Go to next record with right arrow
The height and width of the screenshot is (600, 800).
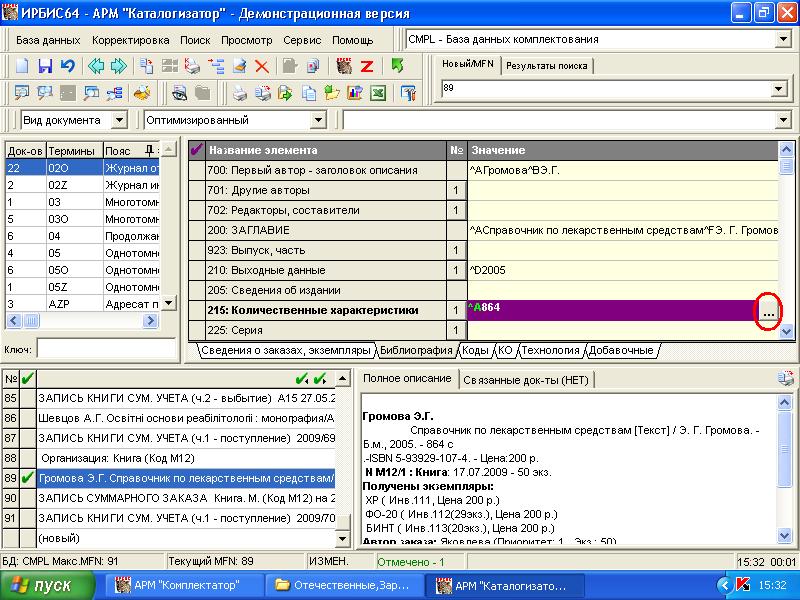pos(119,66)
